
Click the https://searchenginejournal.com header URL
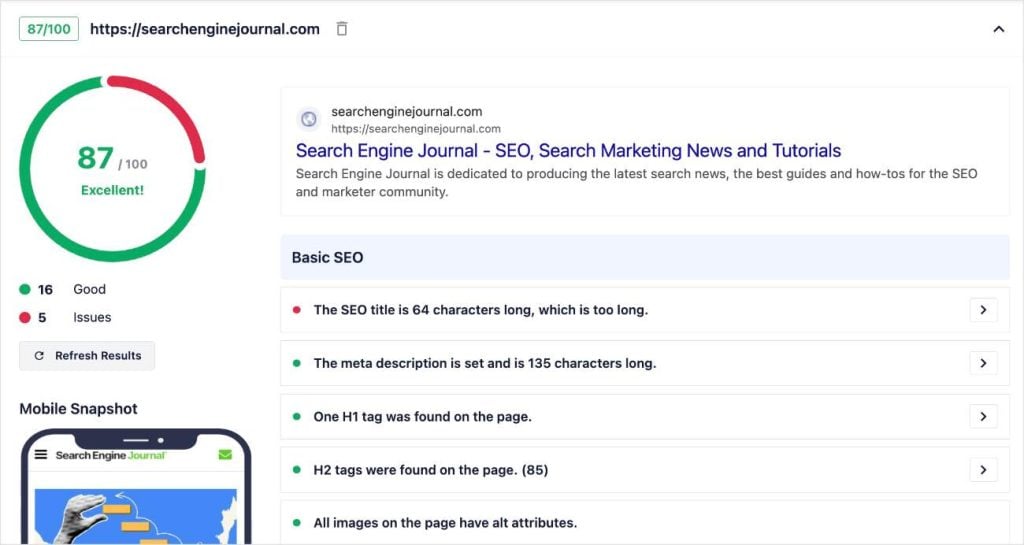click(204, 29)
